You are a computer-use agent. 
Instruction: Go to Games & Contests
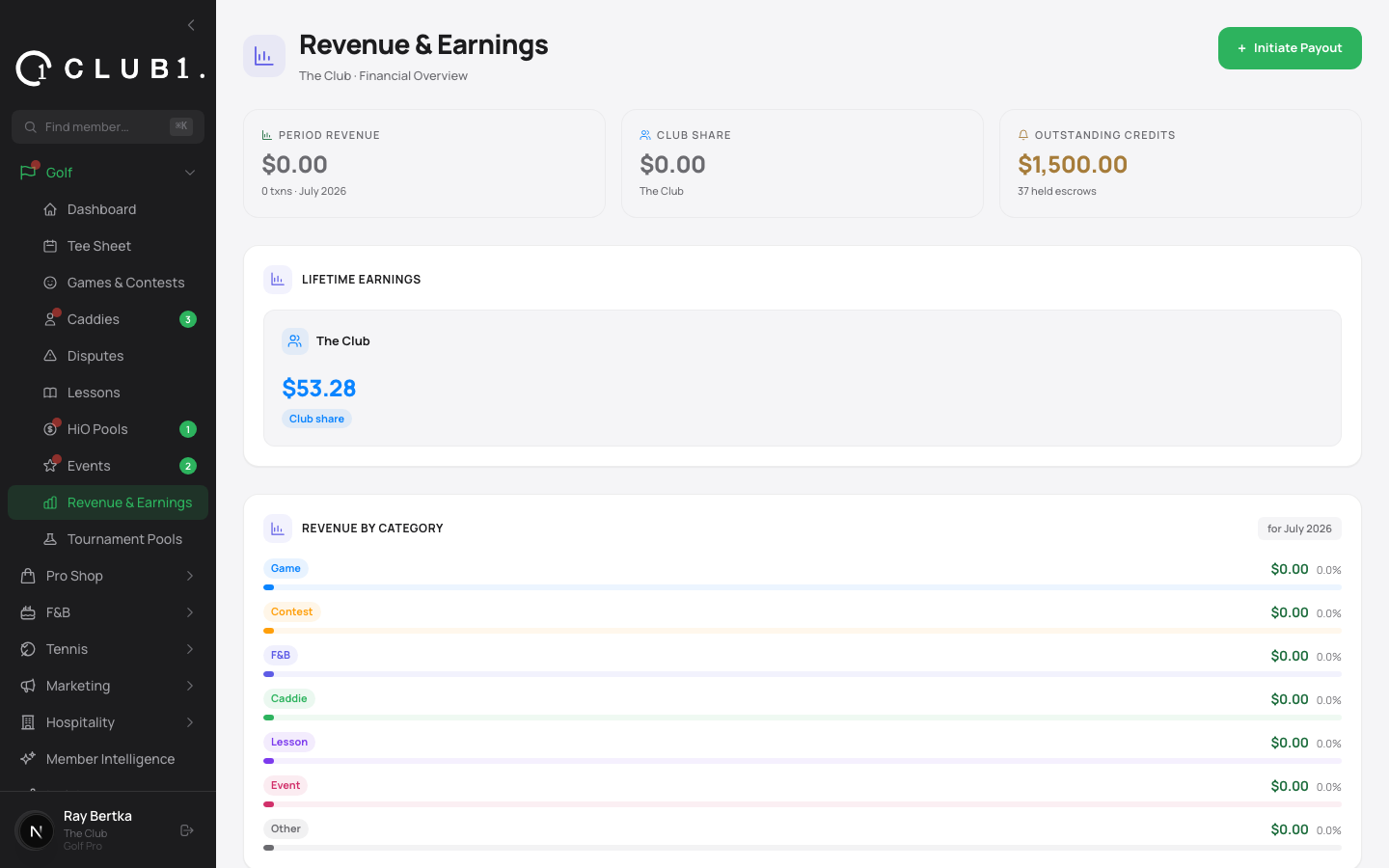tap(108, 283)
